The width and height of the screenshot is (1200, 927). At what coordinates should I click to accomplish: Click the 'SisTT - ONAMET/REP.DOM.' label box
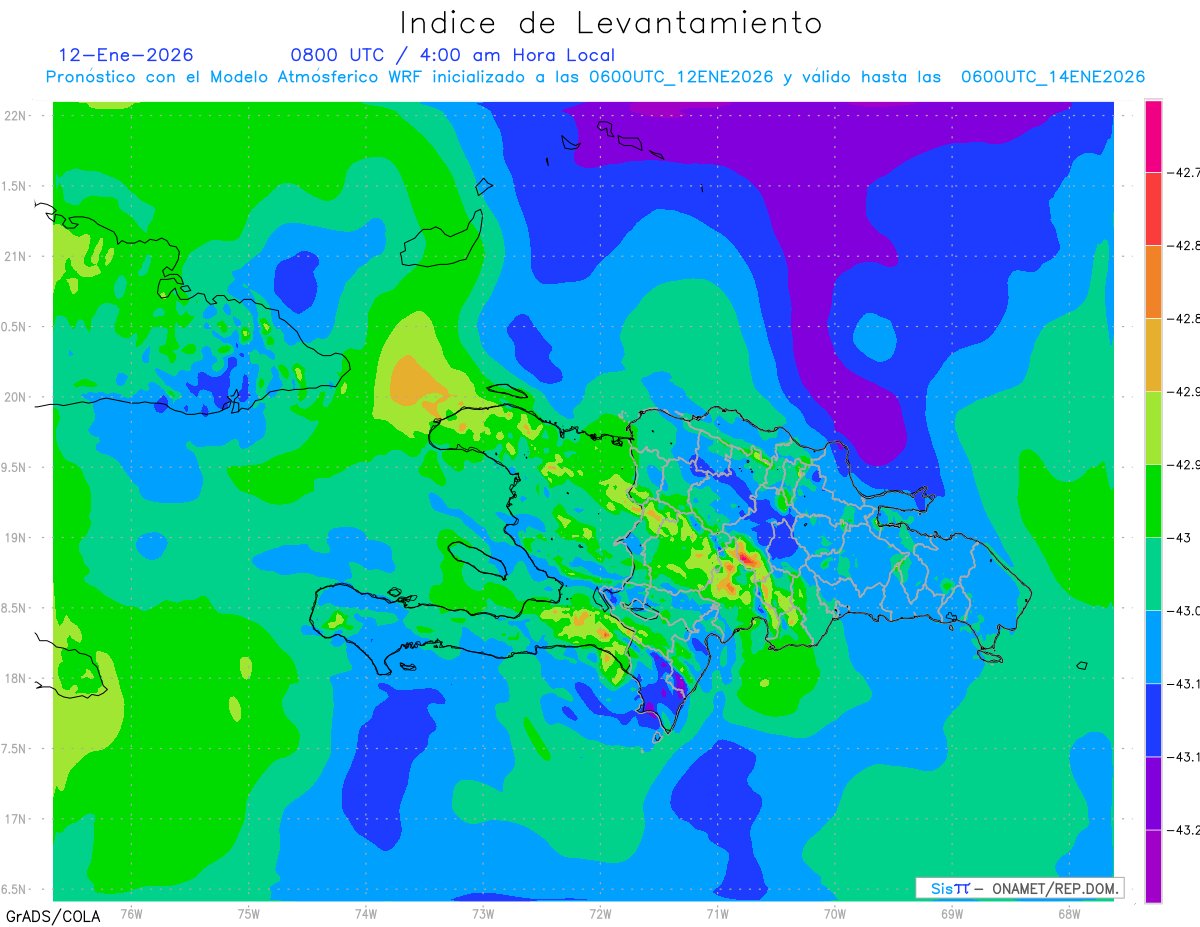pyautogui.click(x=1019, y=888)
